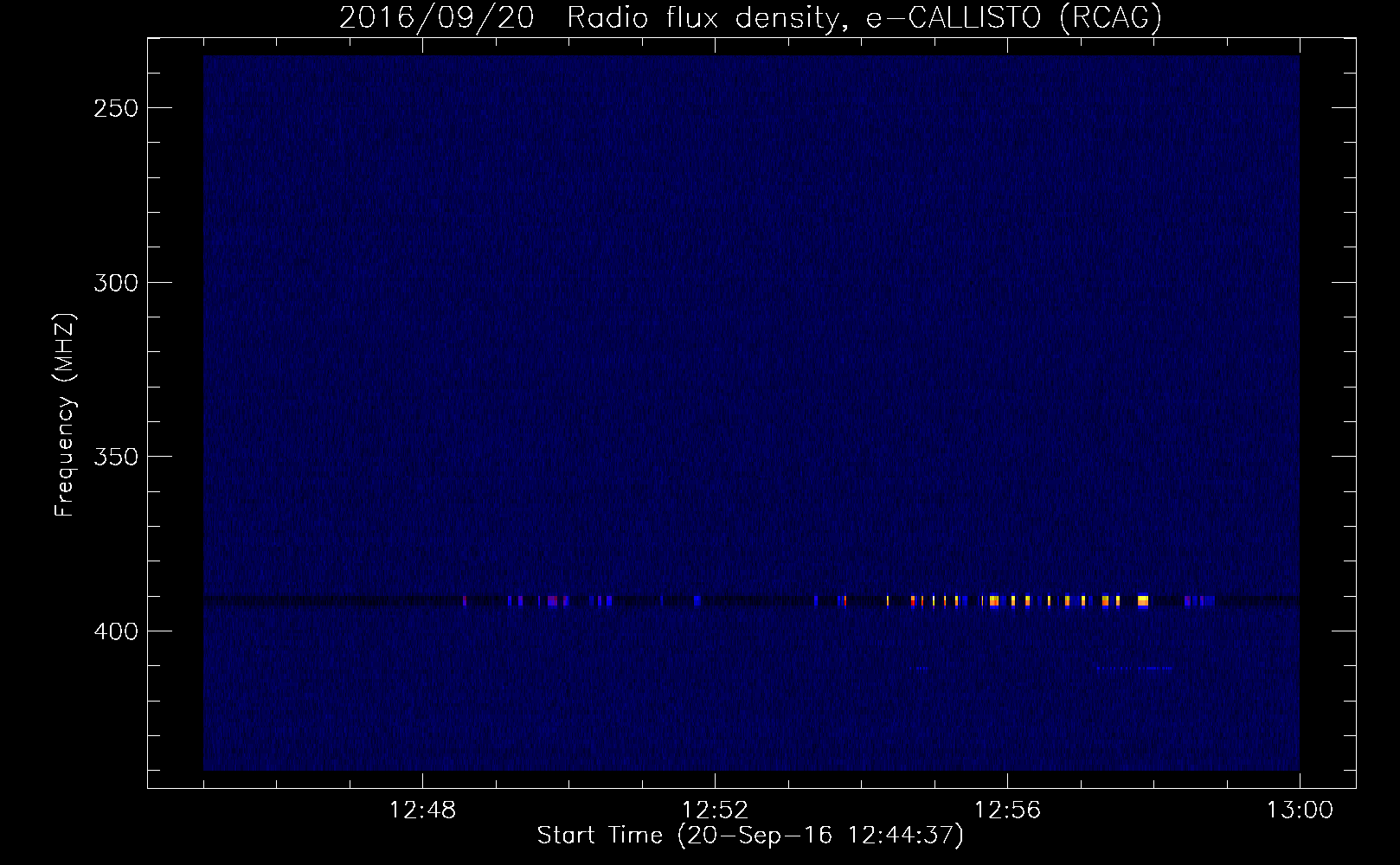Image resolution: width=1400 pixels, height=865 pixels.
Task: Click the 12:52 time tick label
Action: (715, 811)
